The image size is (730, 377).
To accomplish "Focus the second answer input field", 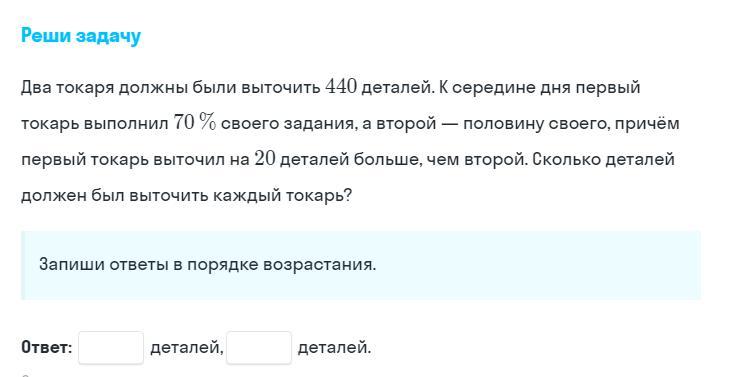I will (259, 347).
